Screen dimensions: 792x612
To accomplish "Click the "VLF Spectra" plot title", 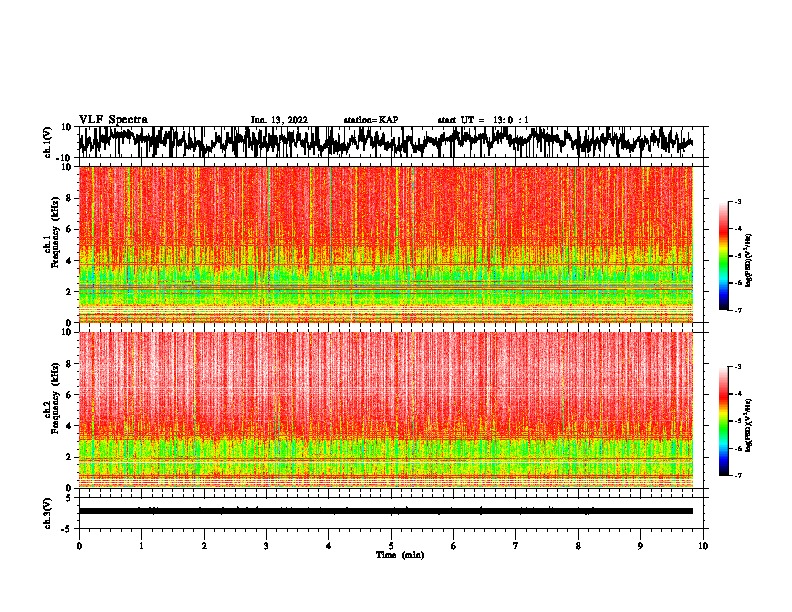I will 113,120.
